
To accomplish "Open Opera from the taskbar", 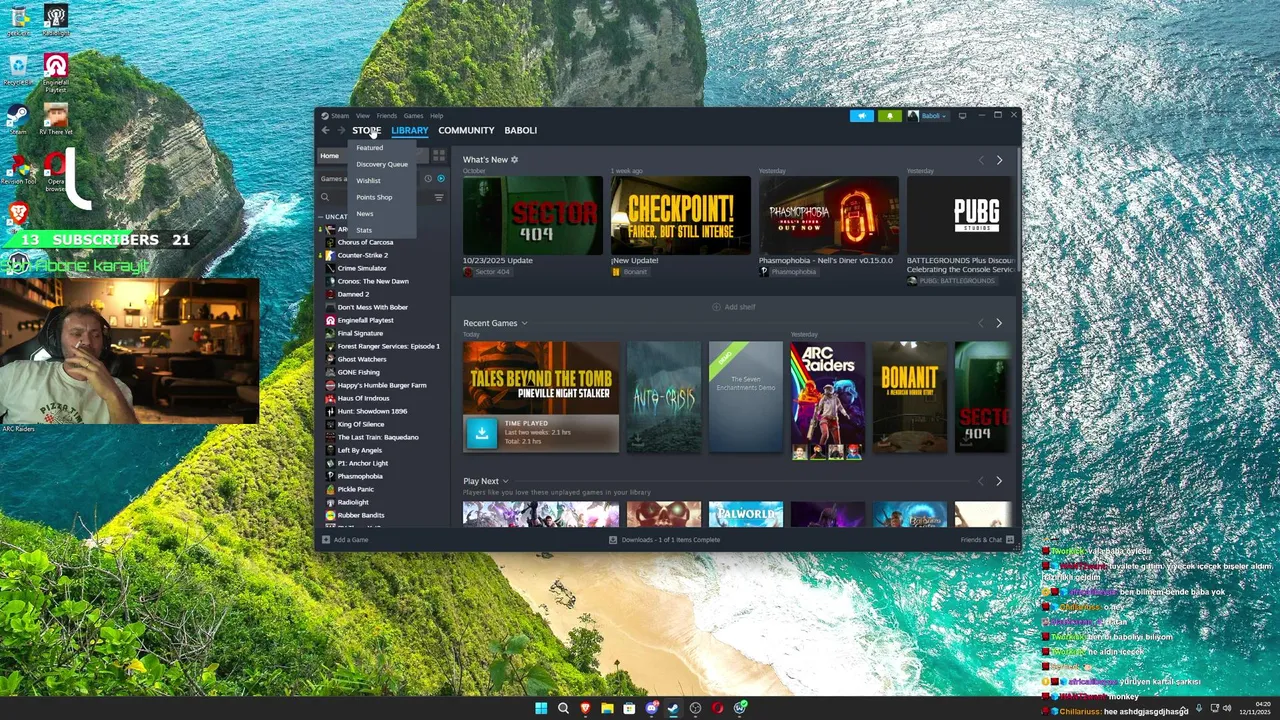I will (717, 708).
